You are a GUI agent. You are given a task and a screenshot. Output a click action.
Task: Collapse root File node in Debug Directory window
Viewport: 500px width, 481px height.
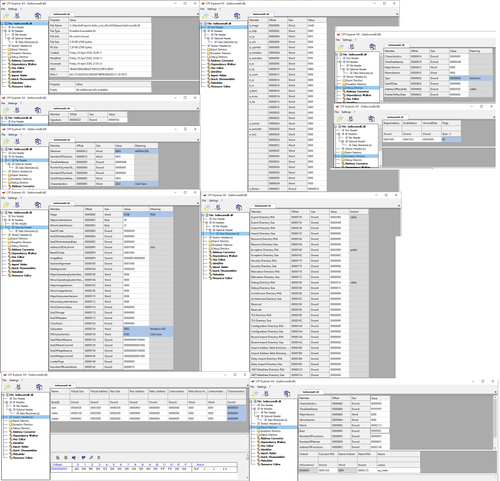[x=337, y=54]
